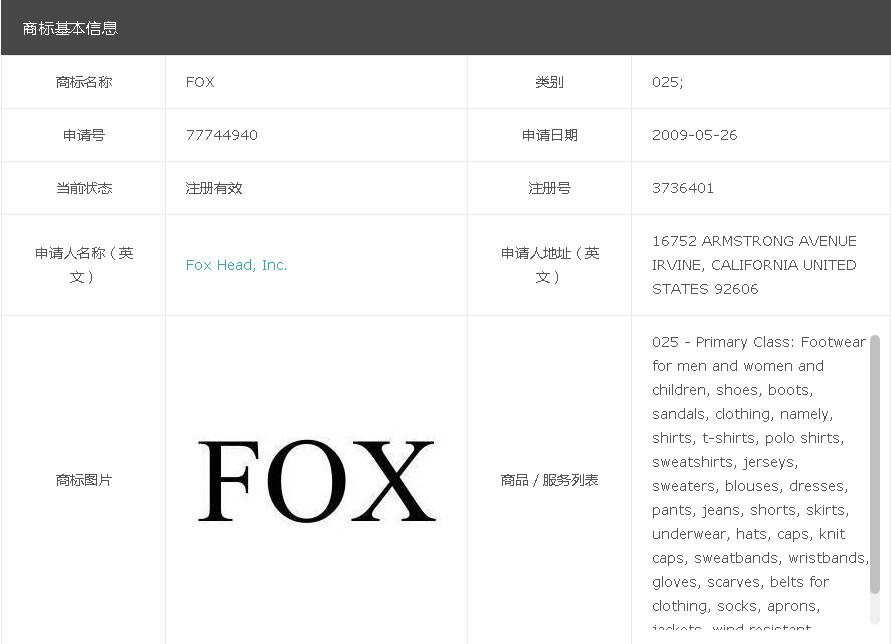Image resolution: width=891 pixels, height=644 pixels.
Task: Click the 商品 / 服务列表 label
Action: click(x=549, y=480)
